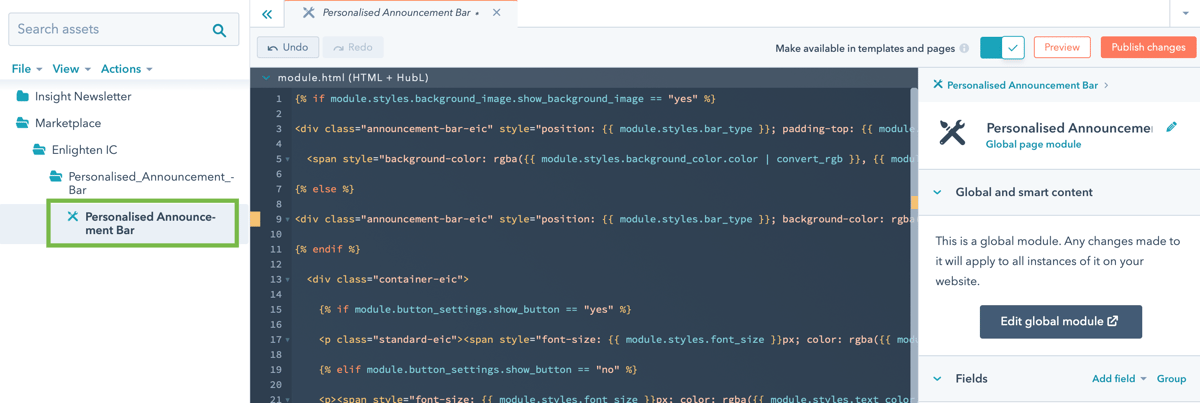Click the info icon beside templates and pages
Screen dimensions: 1200x403
pos(964,48)
